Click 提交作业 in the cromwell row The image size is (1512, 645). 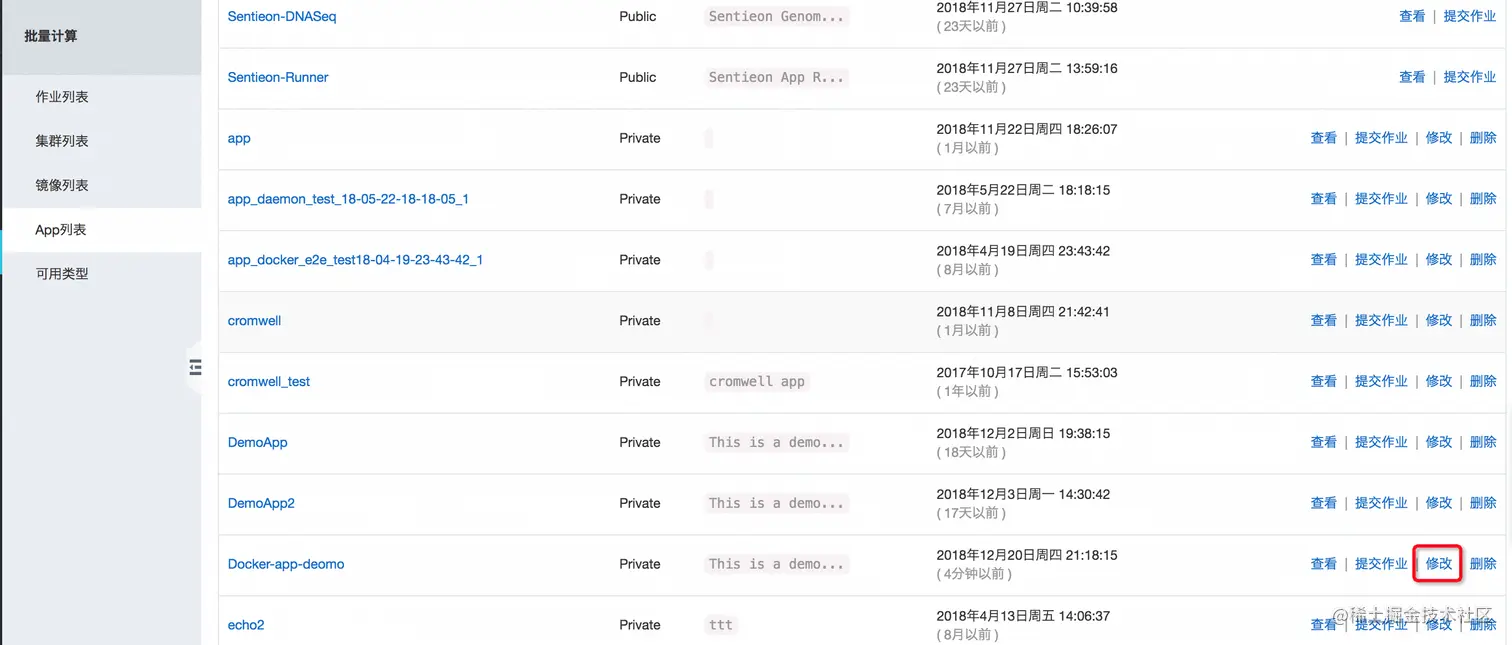[1381, 321]
